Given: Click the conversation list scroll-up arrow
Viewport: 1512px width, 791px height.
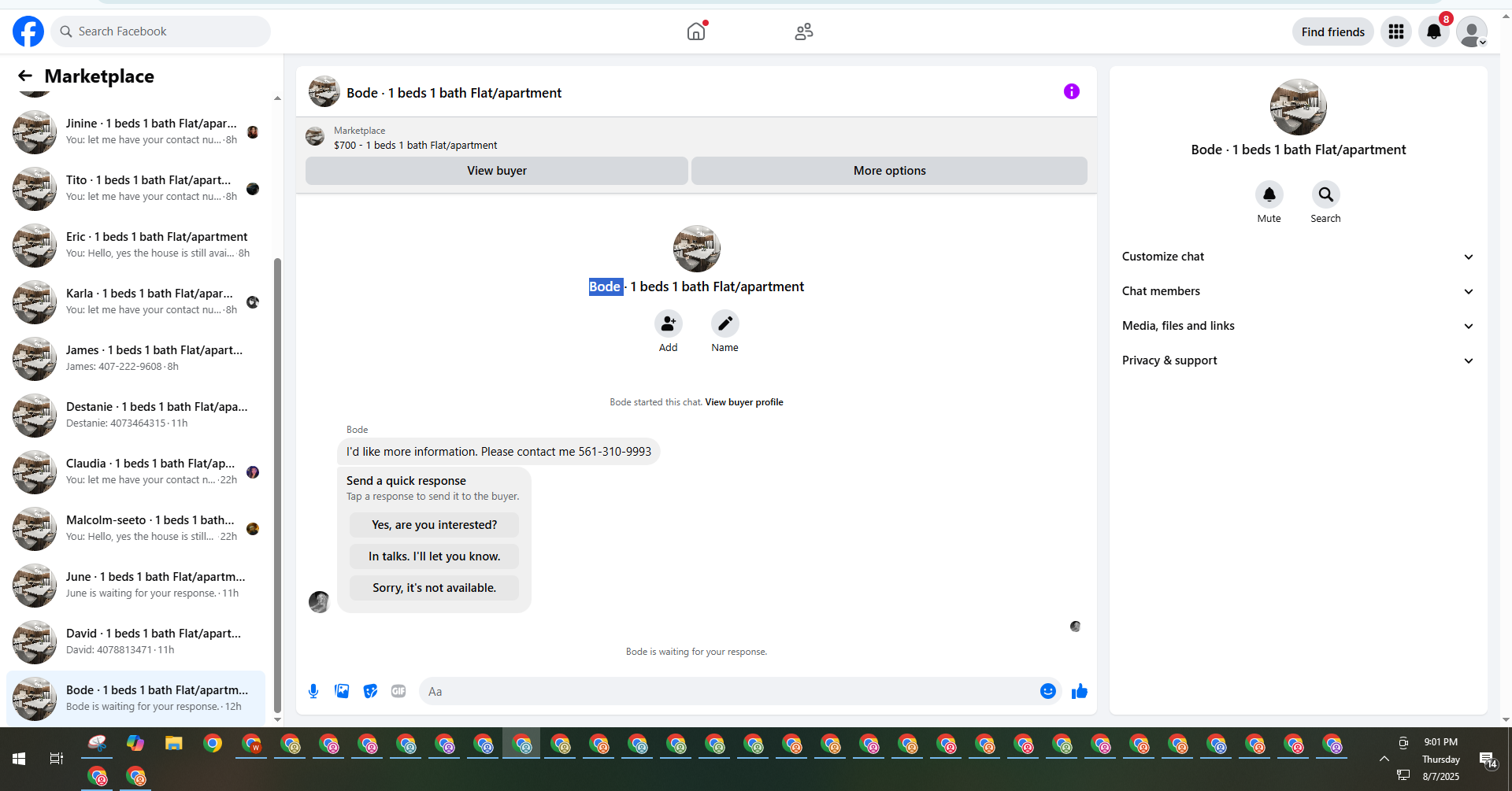Looking at the screenshot, I should 277,98.
